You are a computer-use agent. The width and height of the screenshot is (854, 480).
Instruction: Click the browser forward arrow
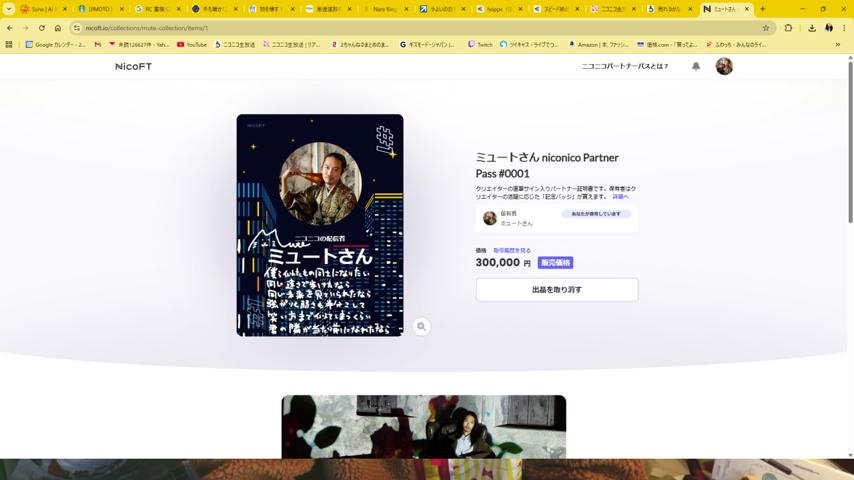26,28
